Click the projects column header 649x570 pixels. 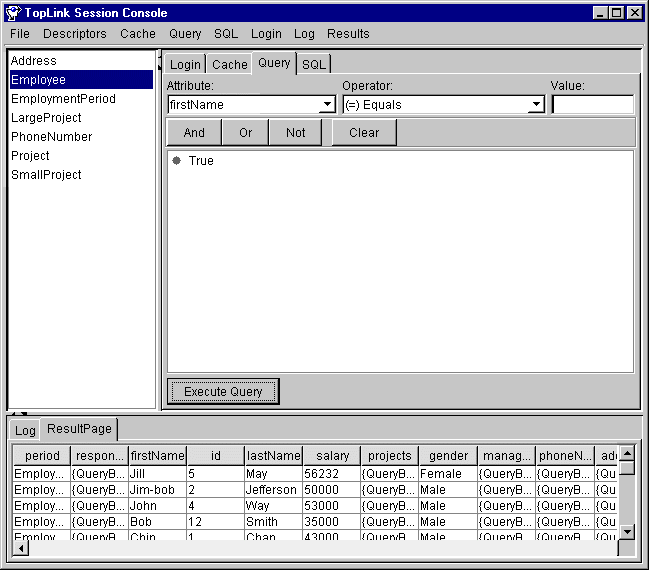(x=390, y=456)
